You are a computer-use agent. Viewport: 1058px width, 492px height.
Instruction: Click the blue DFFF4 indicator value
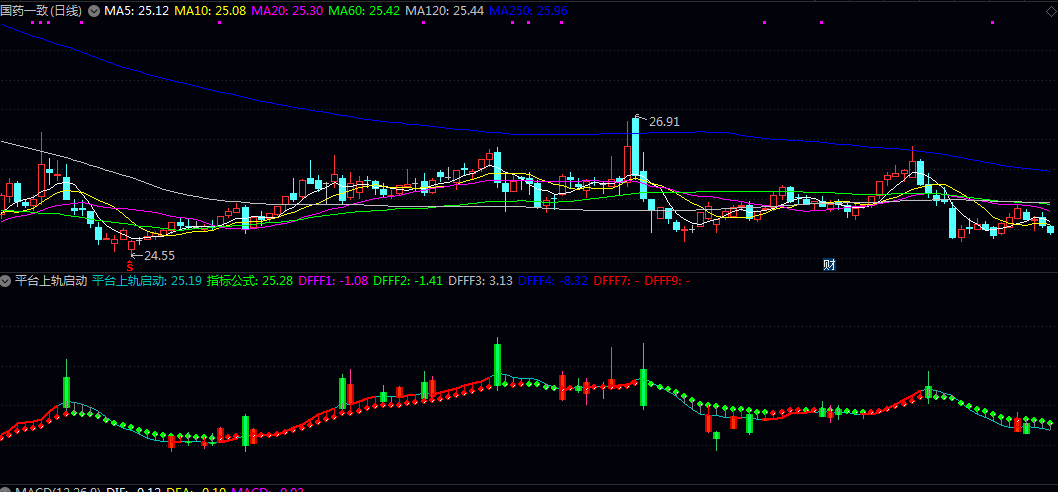[x=553, y=281]
